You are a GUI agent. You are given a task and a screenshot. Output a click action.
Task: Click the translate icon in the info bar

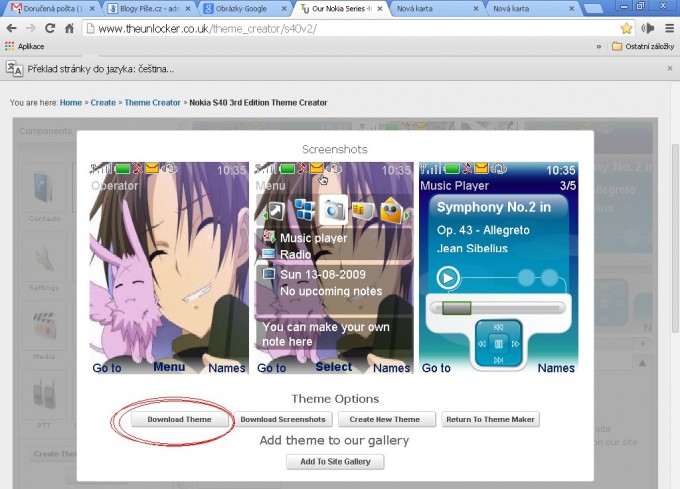point(14,68)
